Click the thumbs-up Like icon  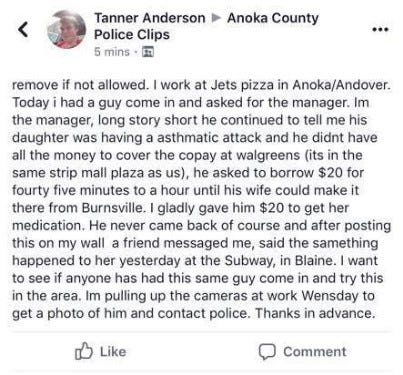coord(84,351)
